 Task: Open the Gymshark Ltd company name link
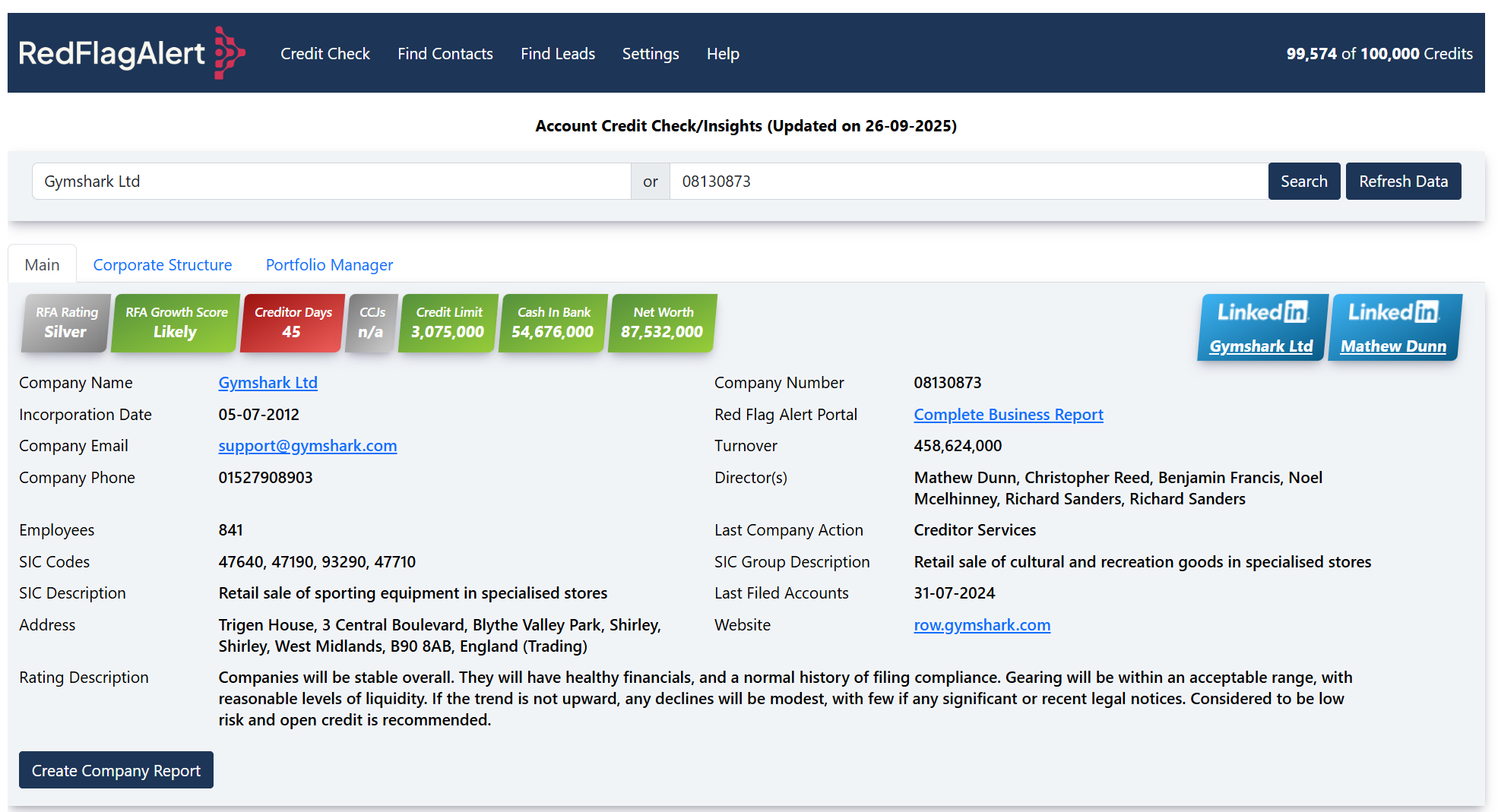point(268,383)
